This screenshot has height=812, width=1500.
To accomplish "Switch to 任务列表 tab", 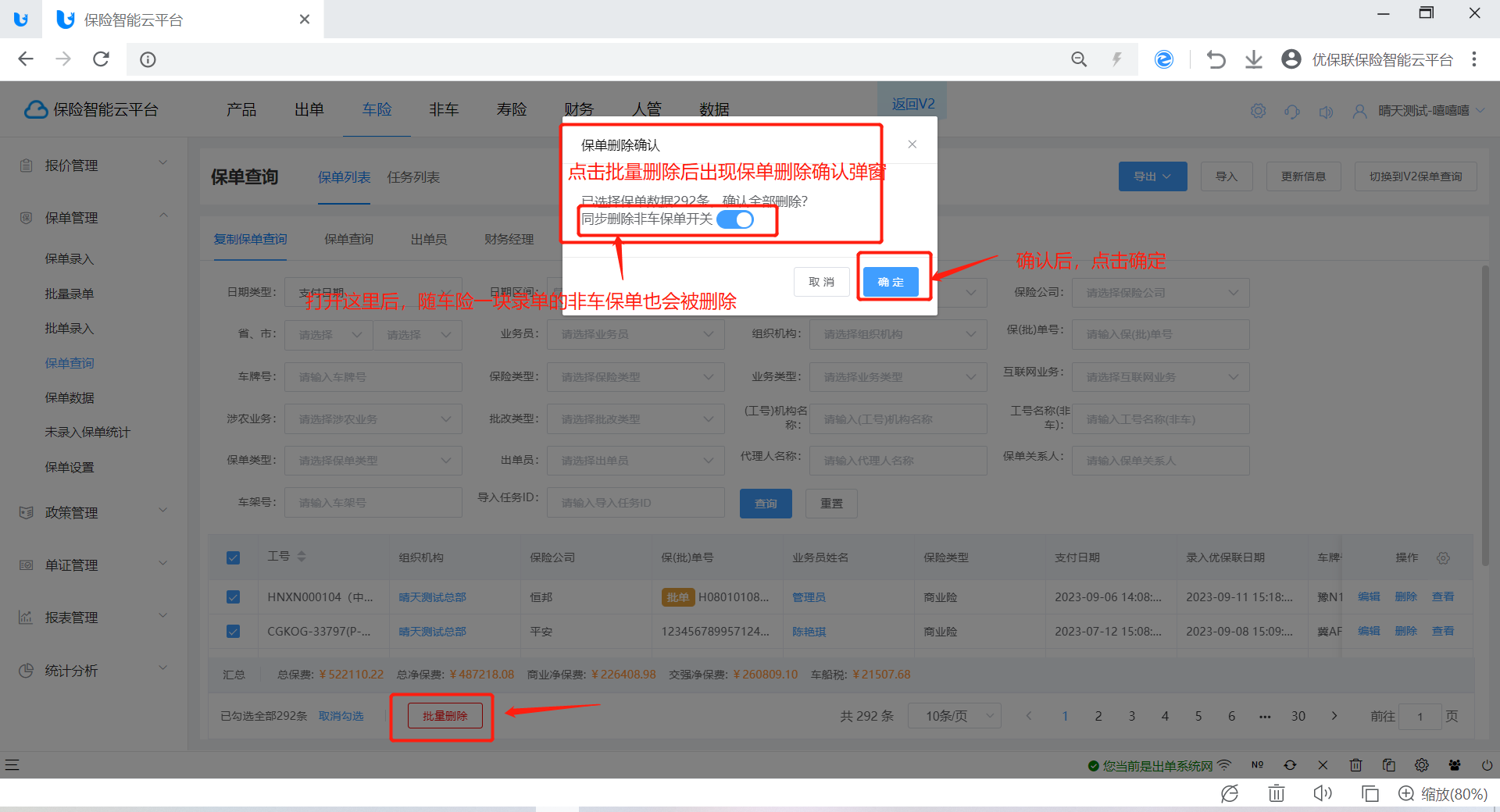I will click(413, 177).
